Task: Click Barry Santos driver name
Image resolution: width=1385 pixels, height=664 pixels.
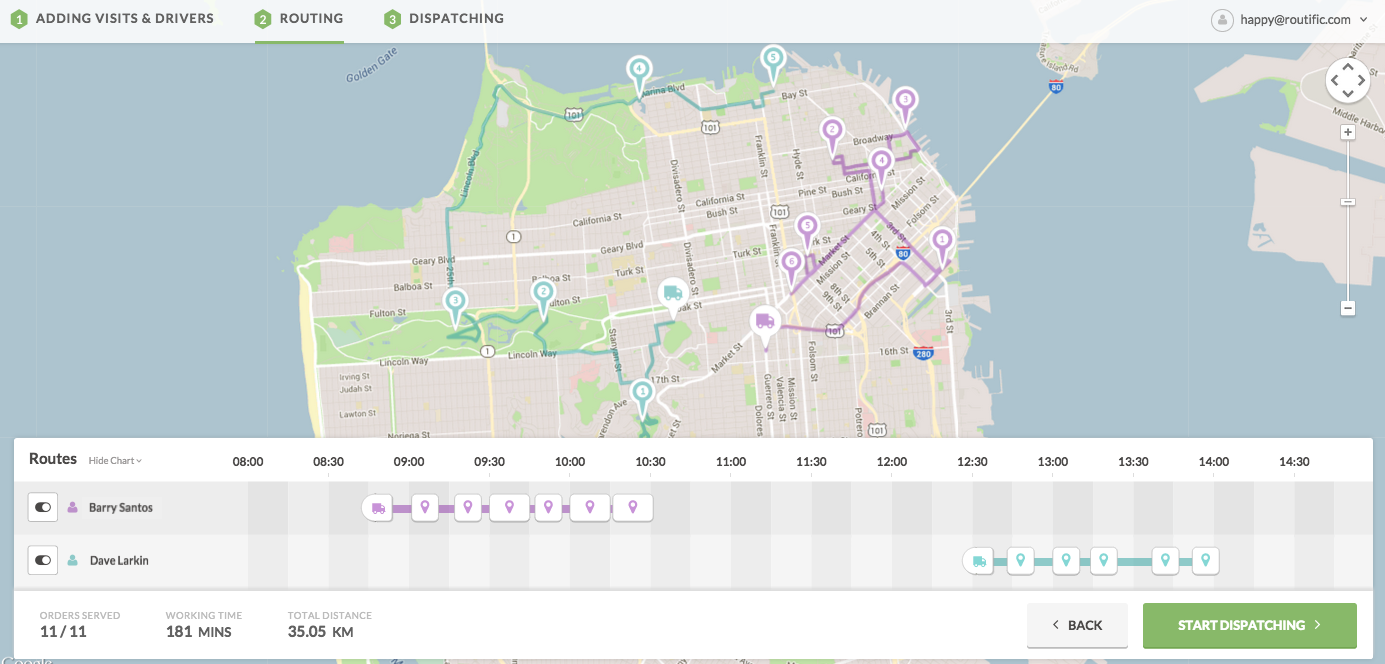Action: tap(121, 508)
